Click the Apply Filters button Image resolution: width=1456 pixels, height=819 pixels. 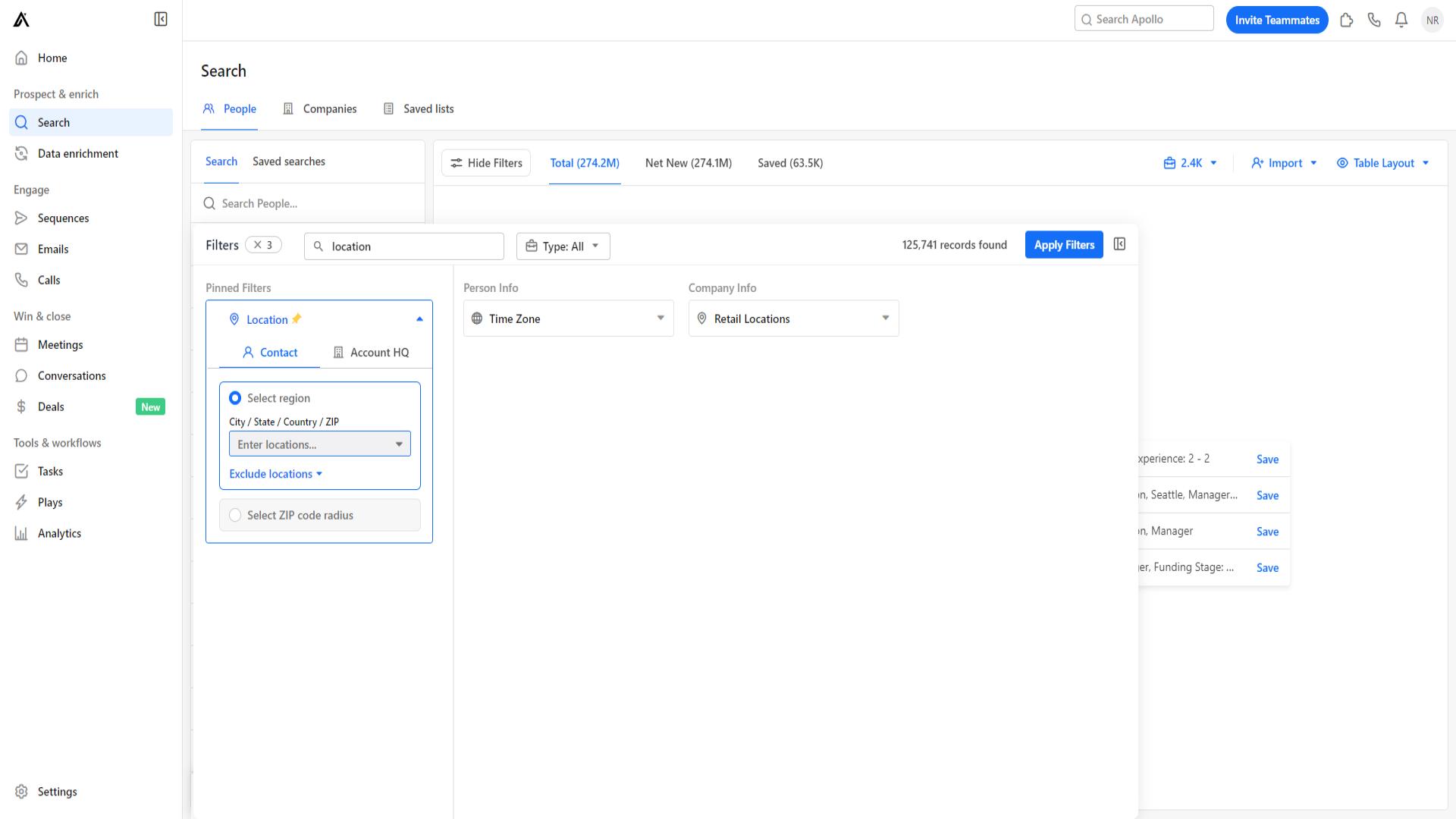tap(1064, 244)
